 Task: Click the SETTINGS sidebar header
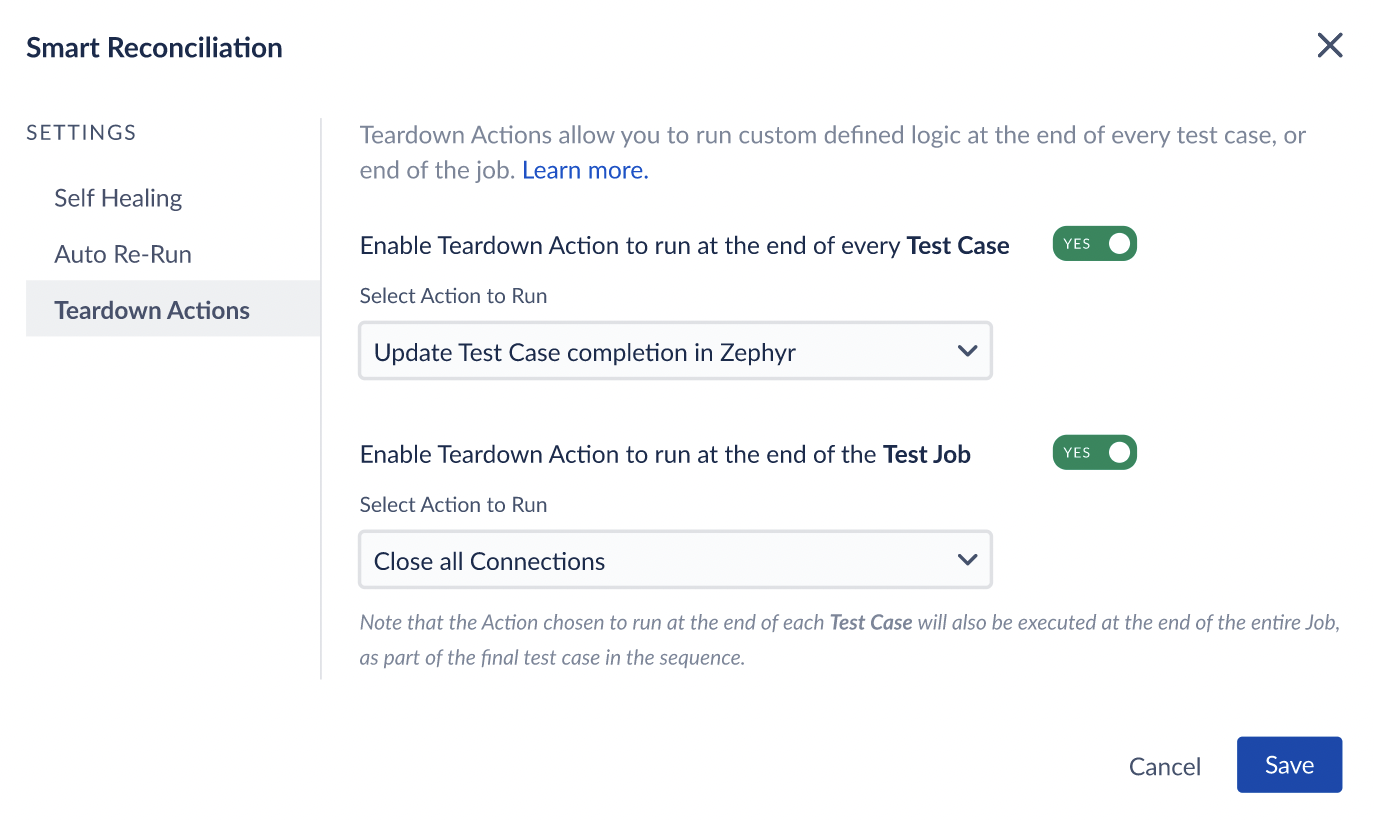(81, 132)
